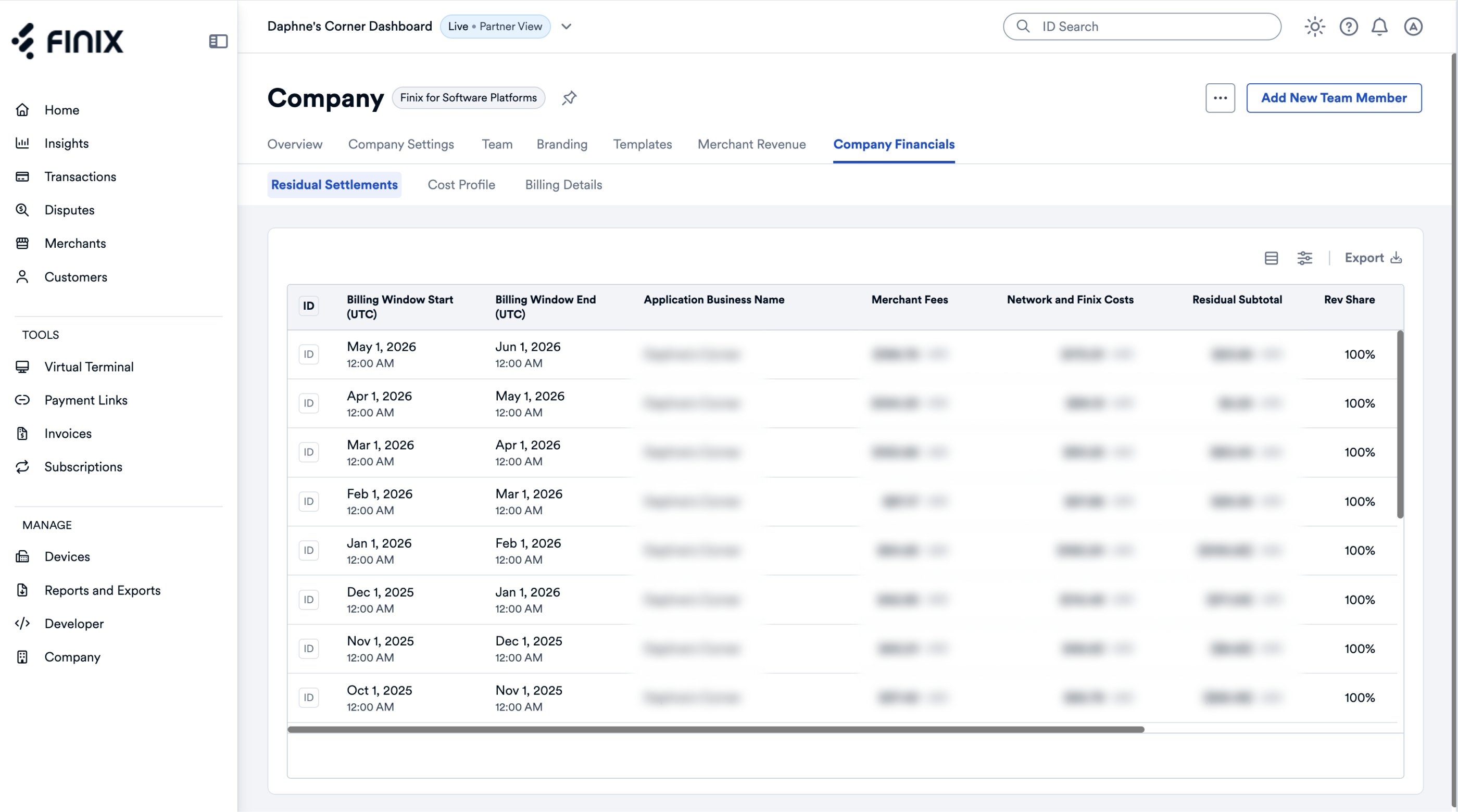Image resolution: width=1458 pixels, height=812 pixels.
Task: Open Disputes in the sidebar
Action: [x=70, y=210]
